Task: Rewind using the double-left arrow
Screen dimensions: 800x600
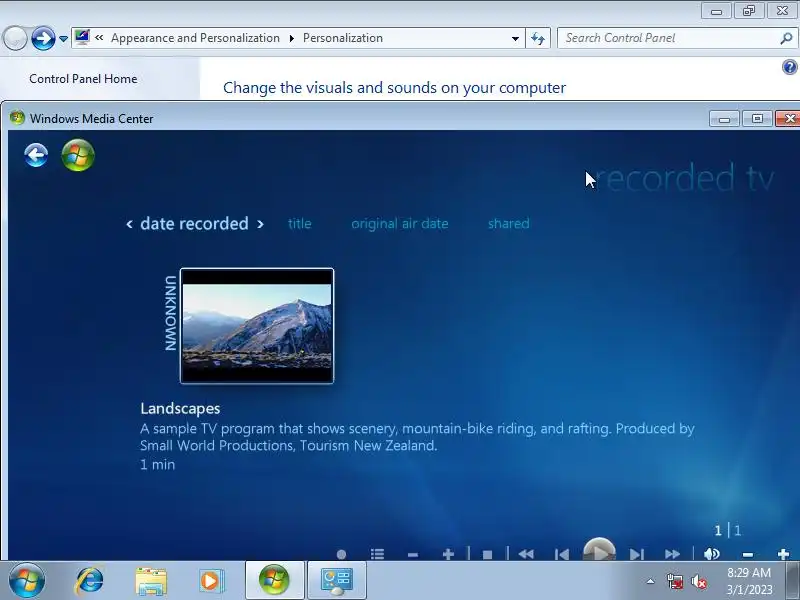Action: click(526, 554)
